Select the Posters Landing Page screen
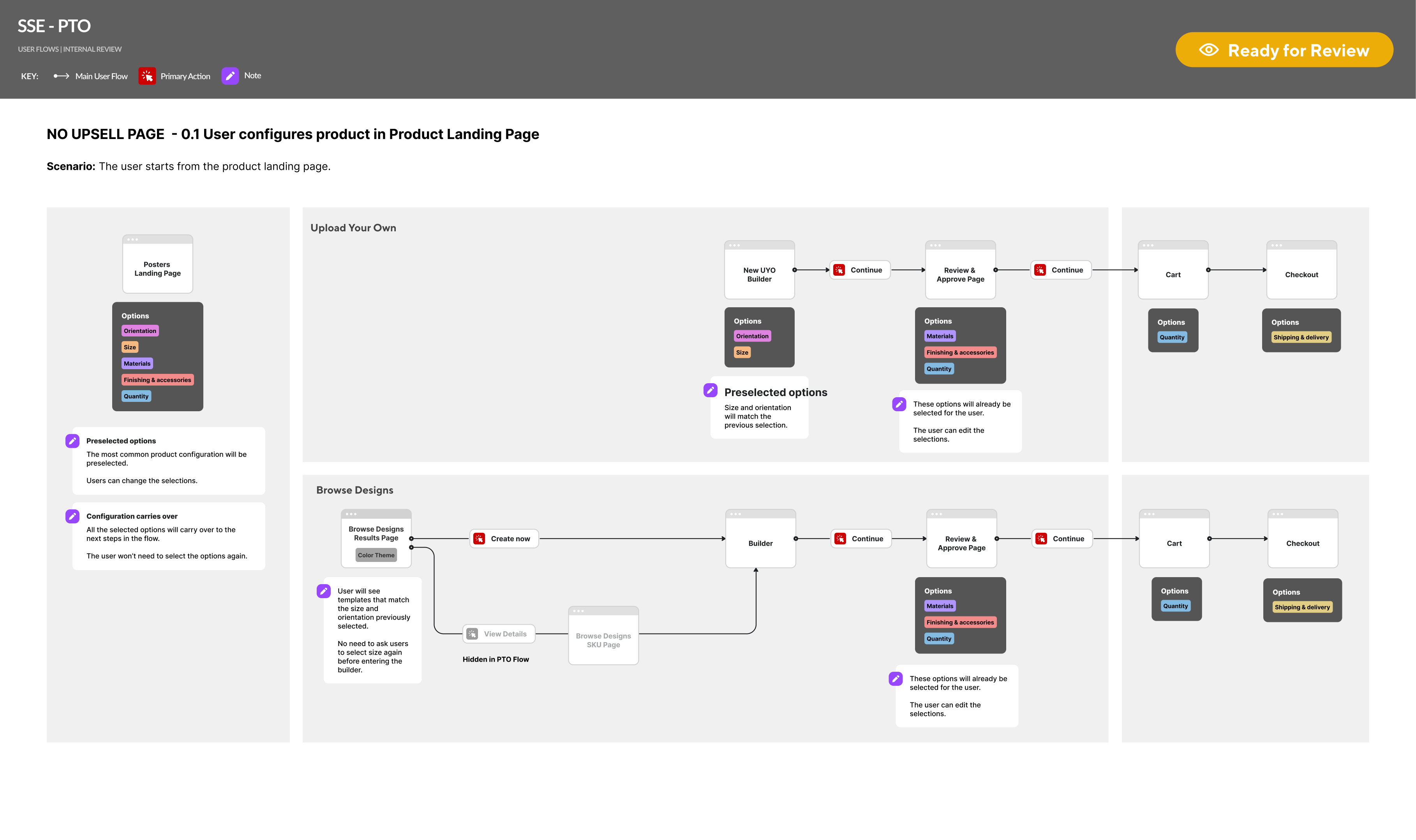This screenshot has height=840, width=1416. [x=157, y=268]
